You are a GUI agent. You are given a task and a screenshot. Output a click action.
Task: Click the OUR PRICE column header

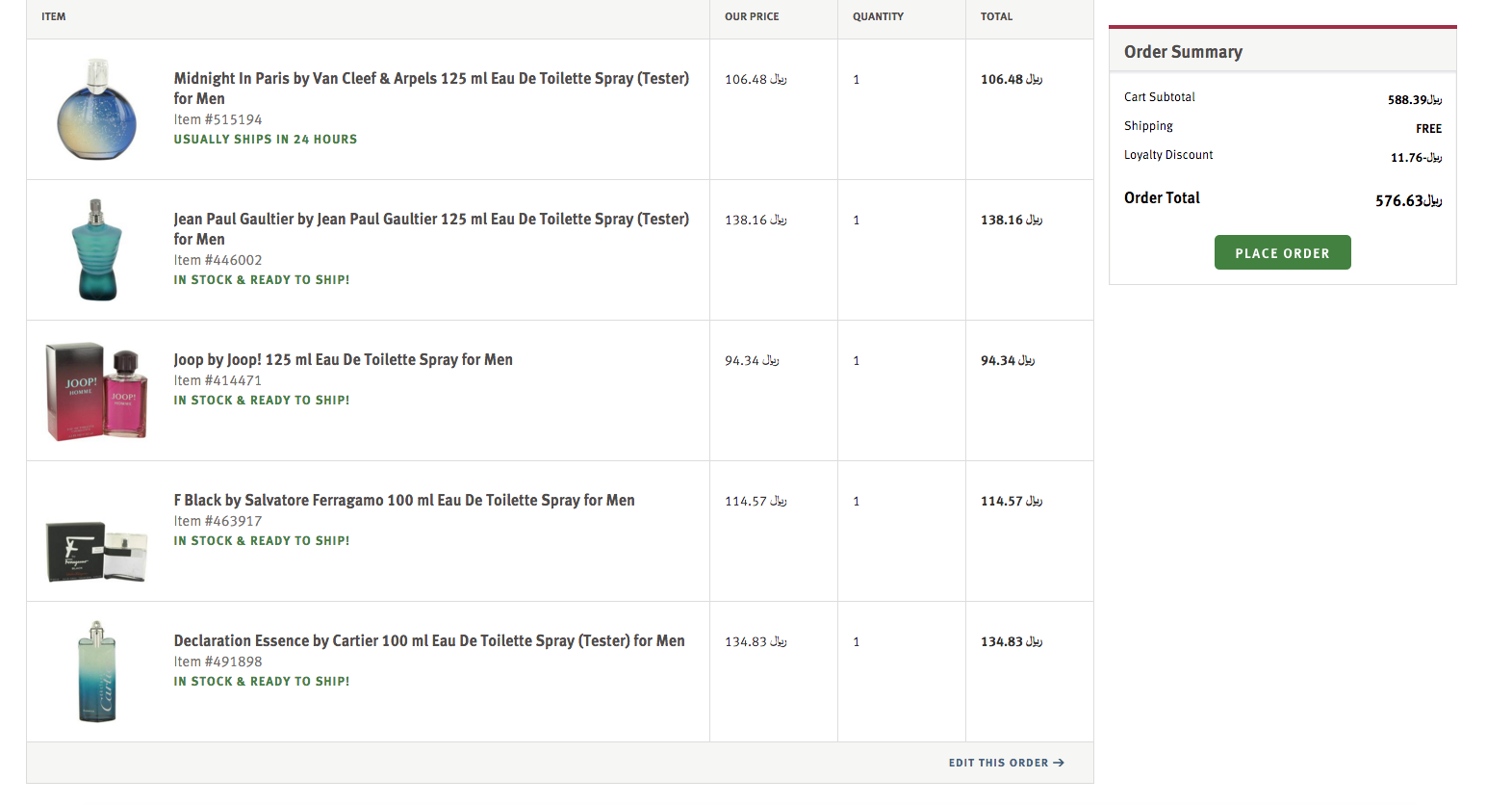(752, 16)
